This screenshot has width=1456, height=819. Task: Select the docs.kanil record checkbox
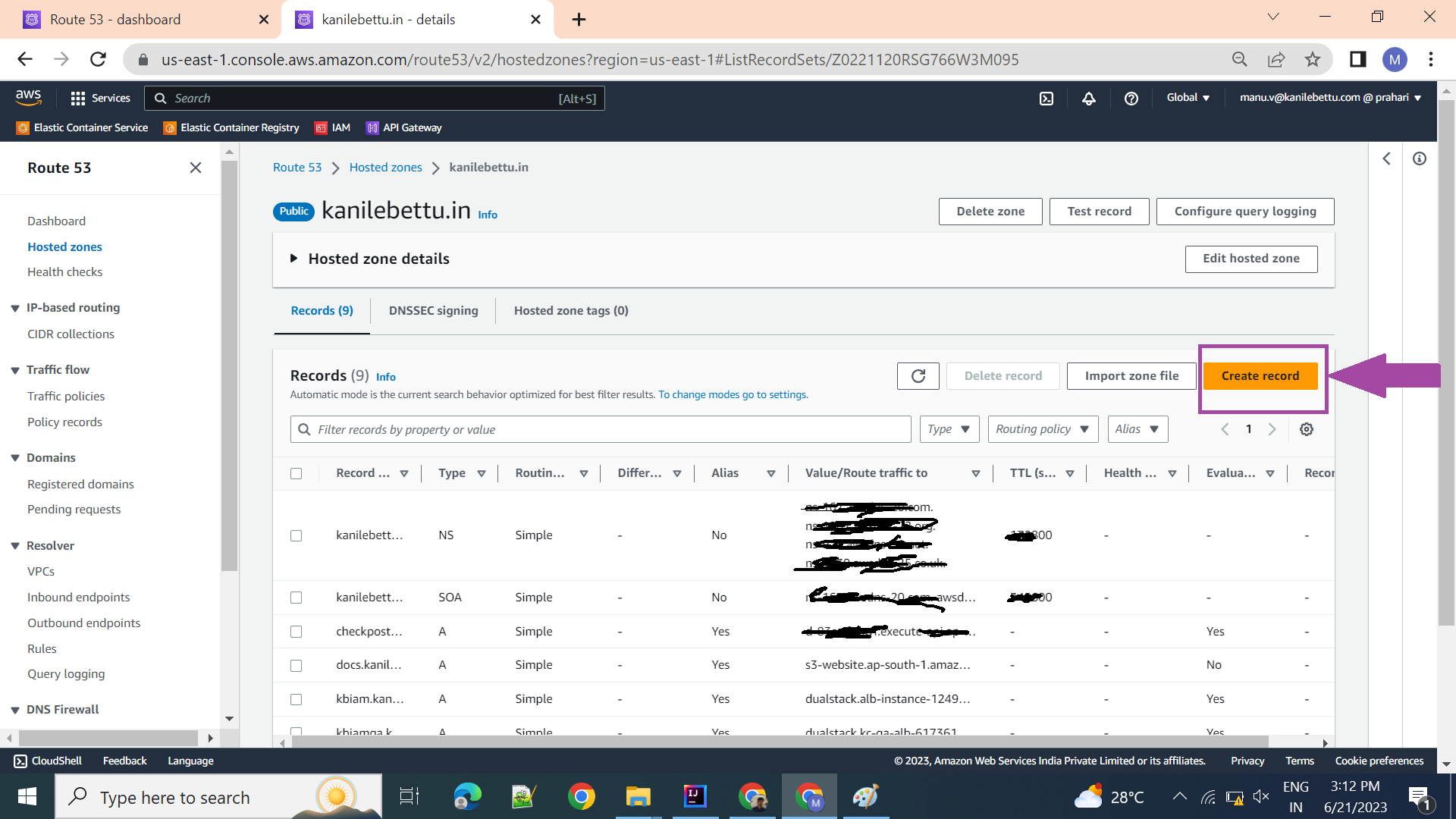pyautogui.click(x=297, y=665)
